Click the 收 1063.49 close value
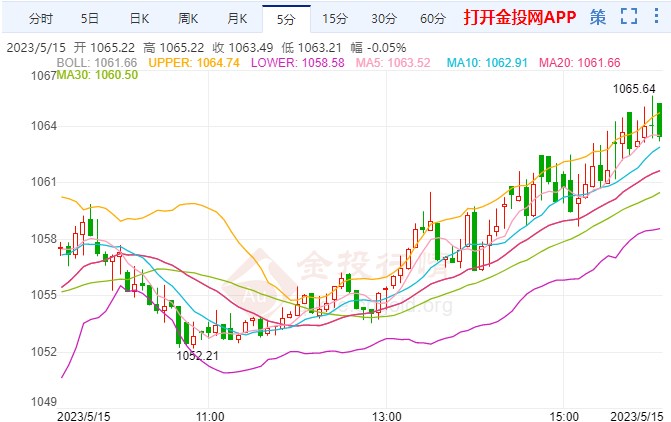 tap(243, 48)
